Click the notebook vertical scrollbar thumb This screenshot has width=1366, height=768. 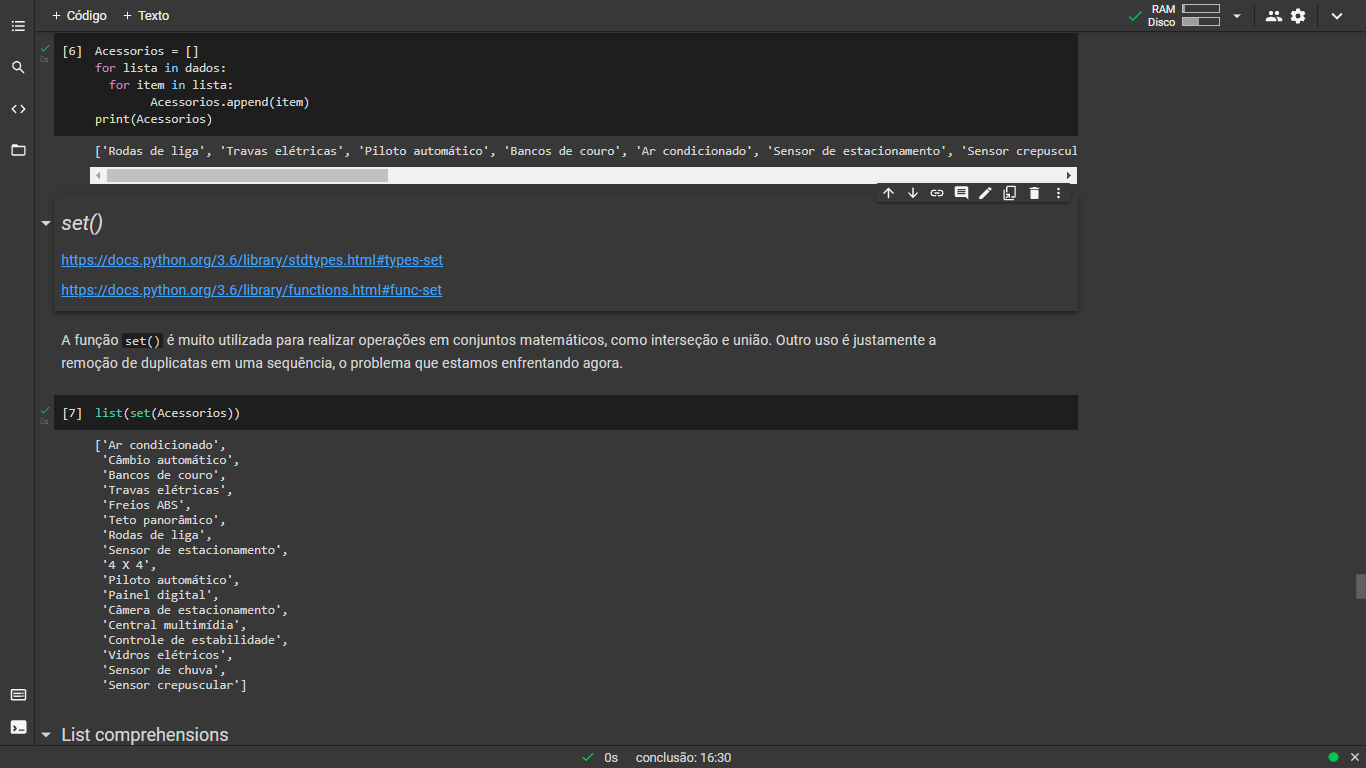coord(1360,586)
